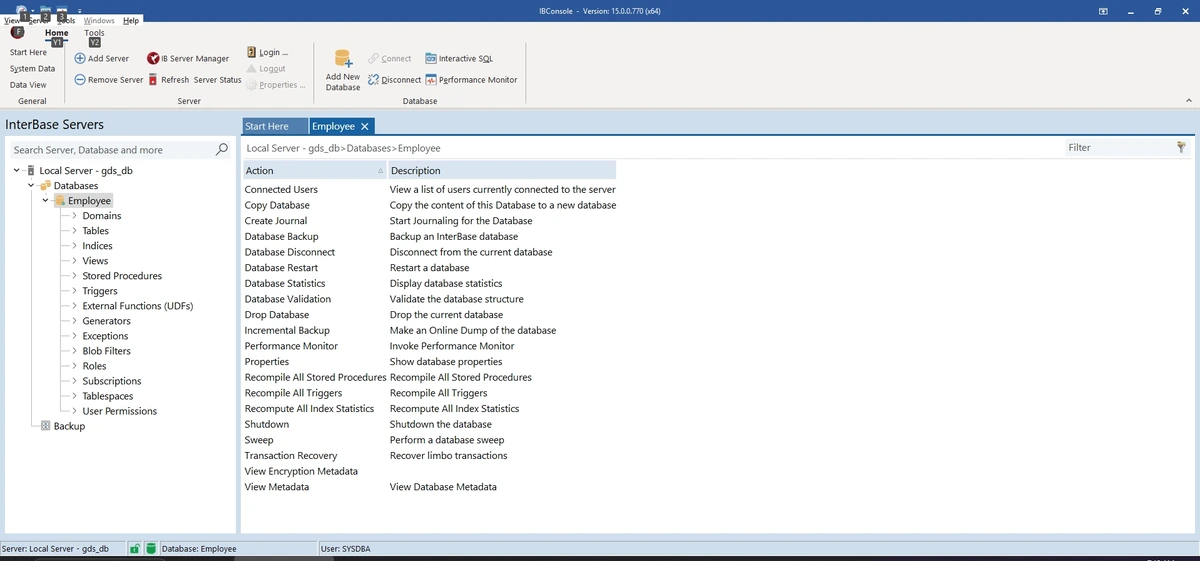Expand the Stored Procedures node chevron
1200x561 pixels.
(x=74, y=276)
